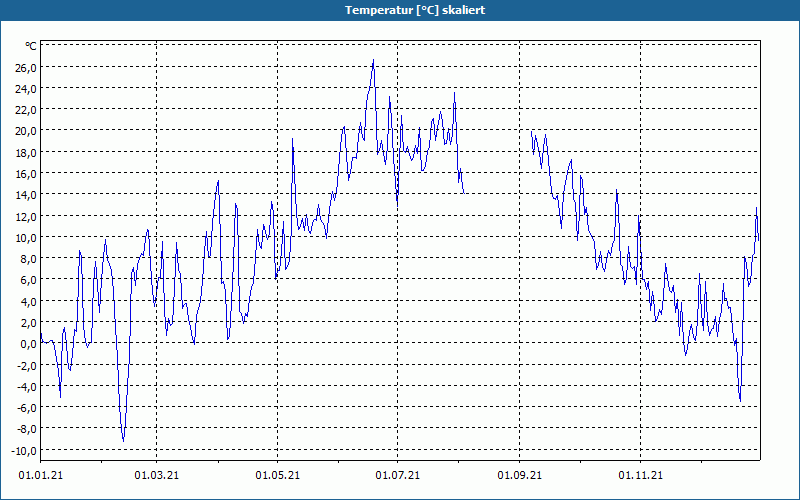Click the 6,0 y-axis label
This screenshot has width=800, height=500.
[x=28, y=280]
